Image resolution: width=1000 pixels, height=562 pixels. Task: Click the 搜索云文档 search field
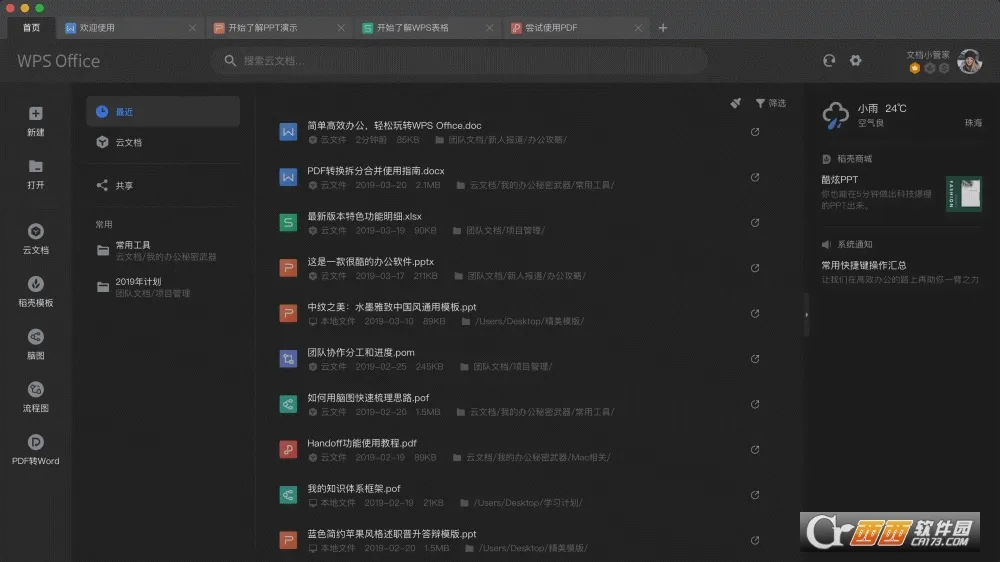[459, 61]
